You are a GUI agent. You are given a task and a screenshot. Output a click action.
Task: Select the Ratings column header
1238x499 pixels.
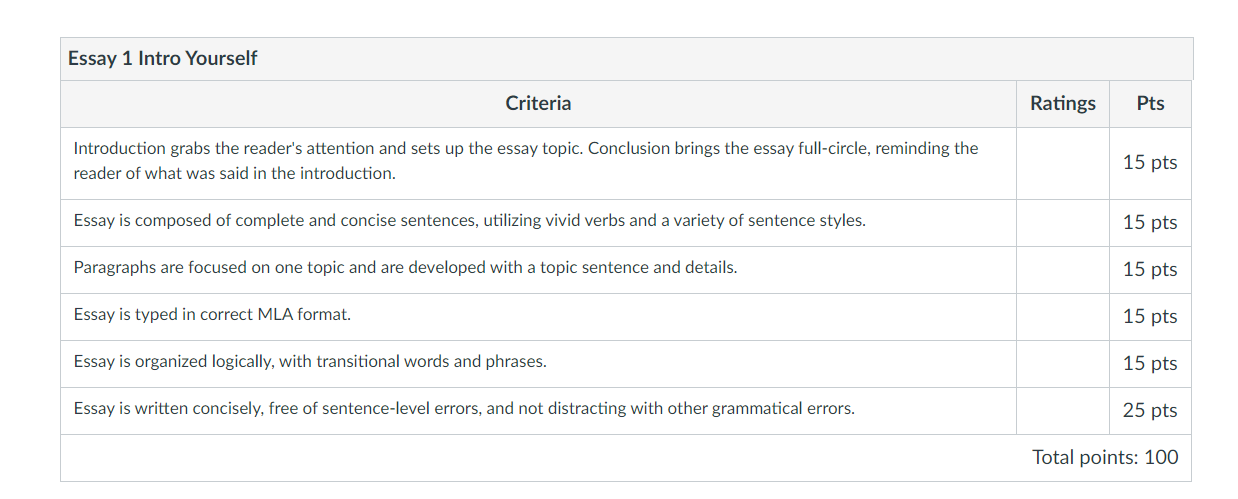pyautogui.click(x=1063, y=103)
